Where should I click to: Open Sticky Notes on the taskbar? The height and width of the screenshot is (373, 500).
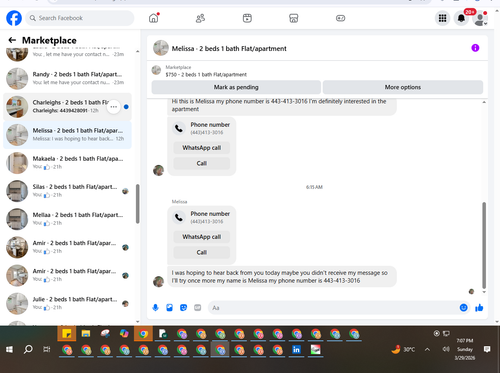pyautogui.click(x=67, y=334)
